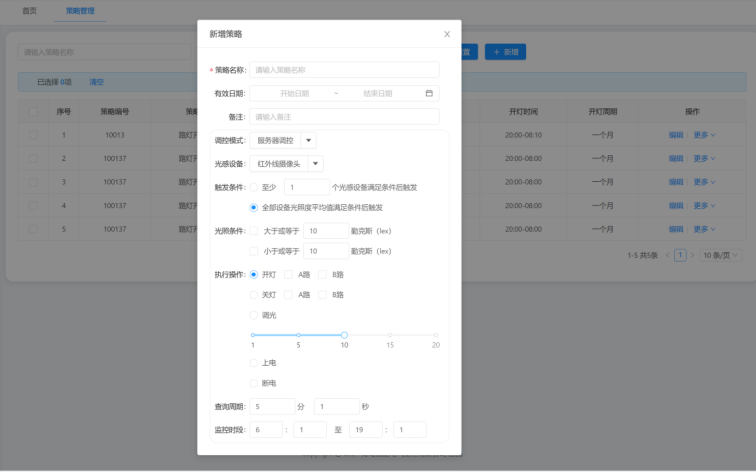Check the 小于或等于 checkbox
Screen dimensions: 756x472
click(254, 251)
